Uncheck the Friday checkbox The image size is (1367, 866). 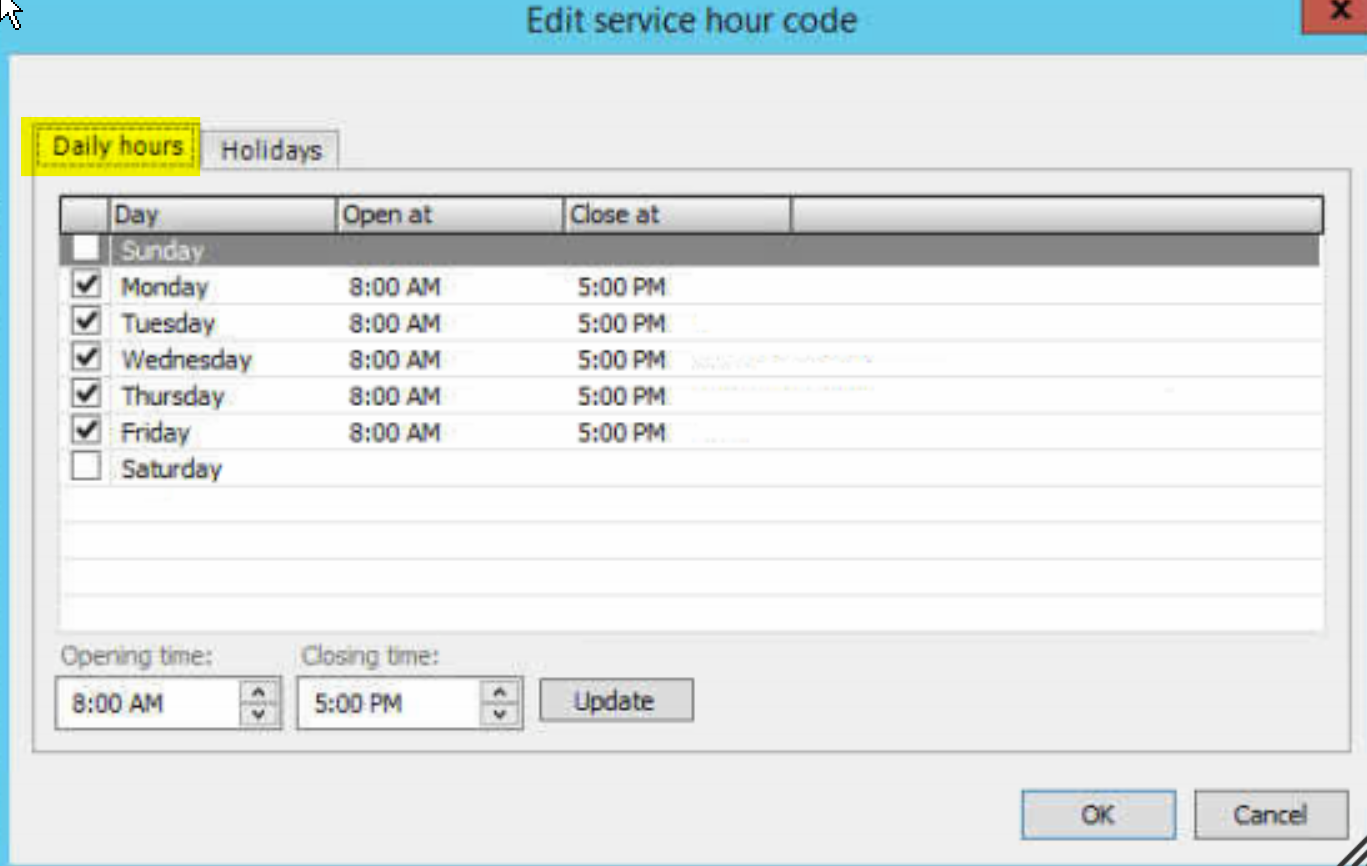click(85, 432)
